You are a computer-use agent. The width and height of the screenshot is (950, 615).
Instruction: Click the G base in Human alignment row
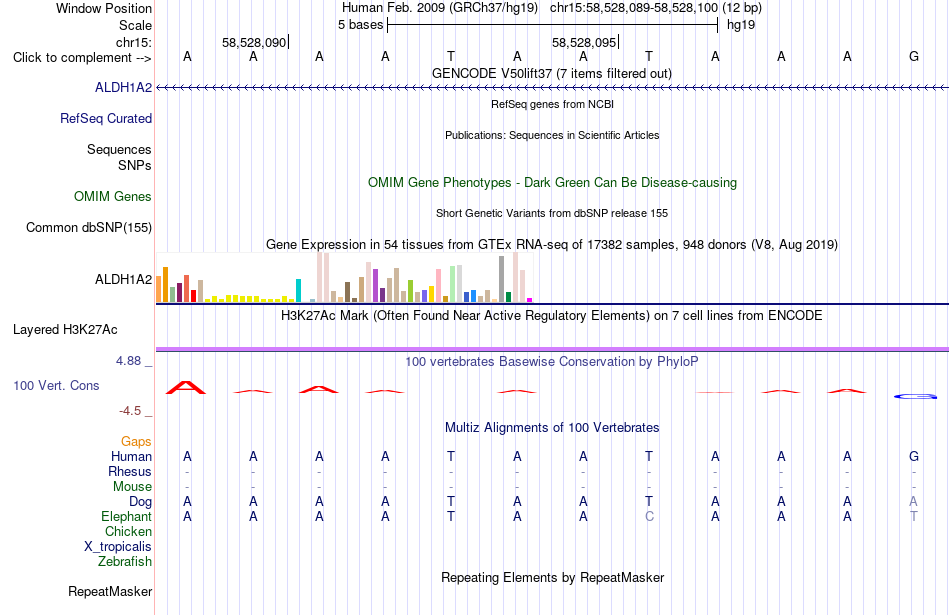coord(914,456)
